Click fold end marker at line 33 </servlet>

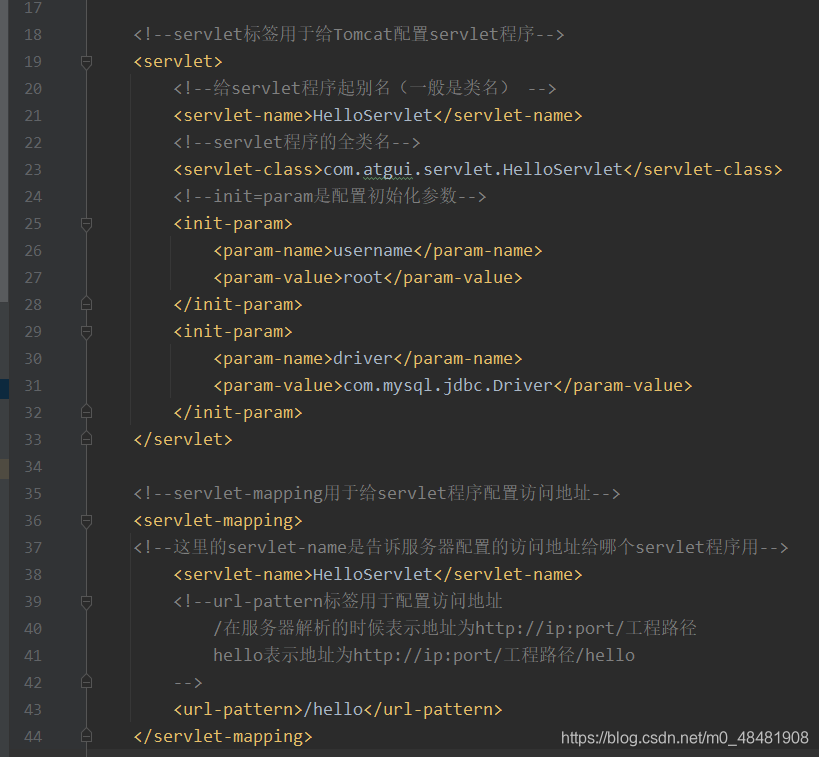(87, 439)
